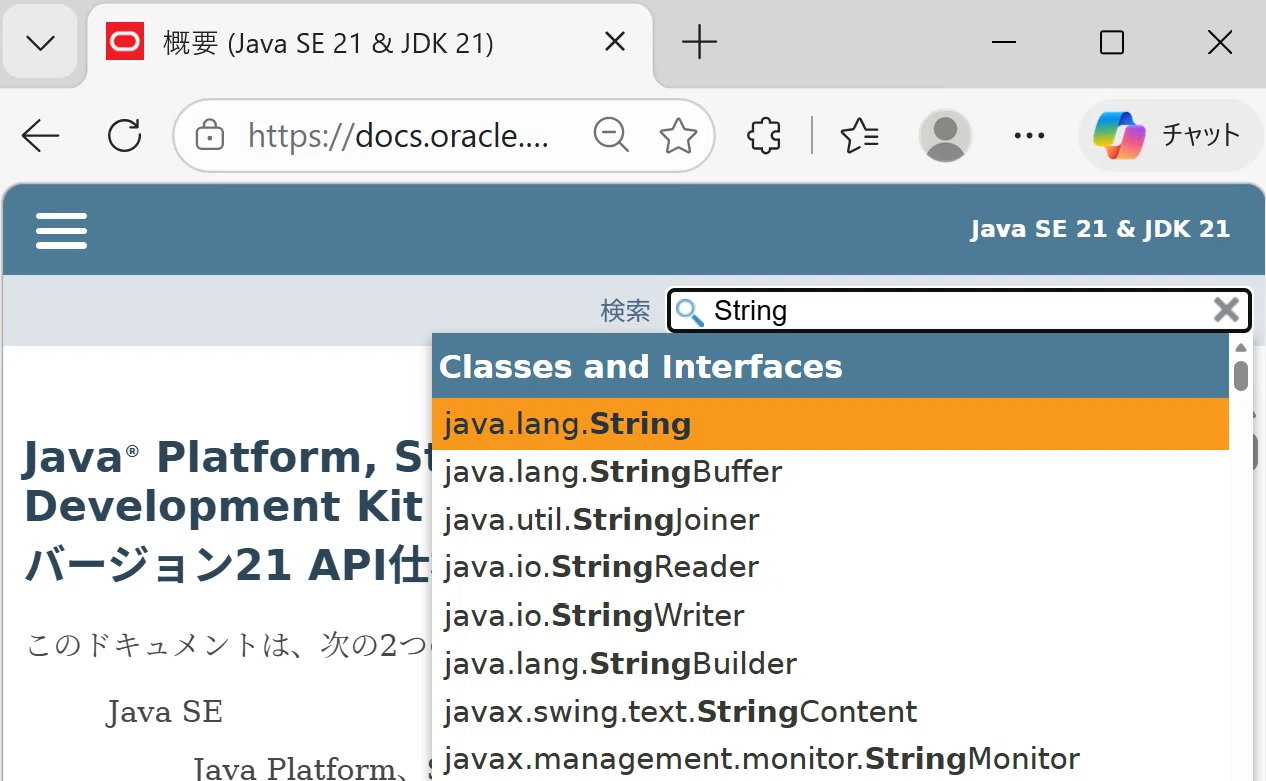The height and width of the screenshot is (781, 1266).
Task: Choose java.util.StringJoiner from results
Action: click(x=830, y=520)
